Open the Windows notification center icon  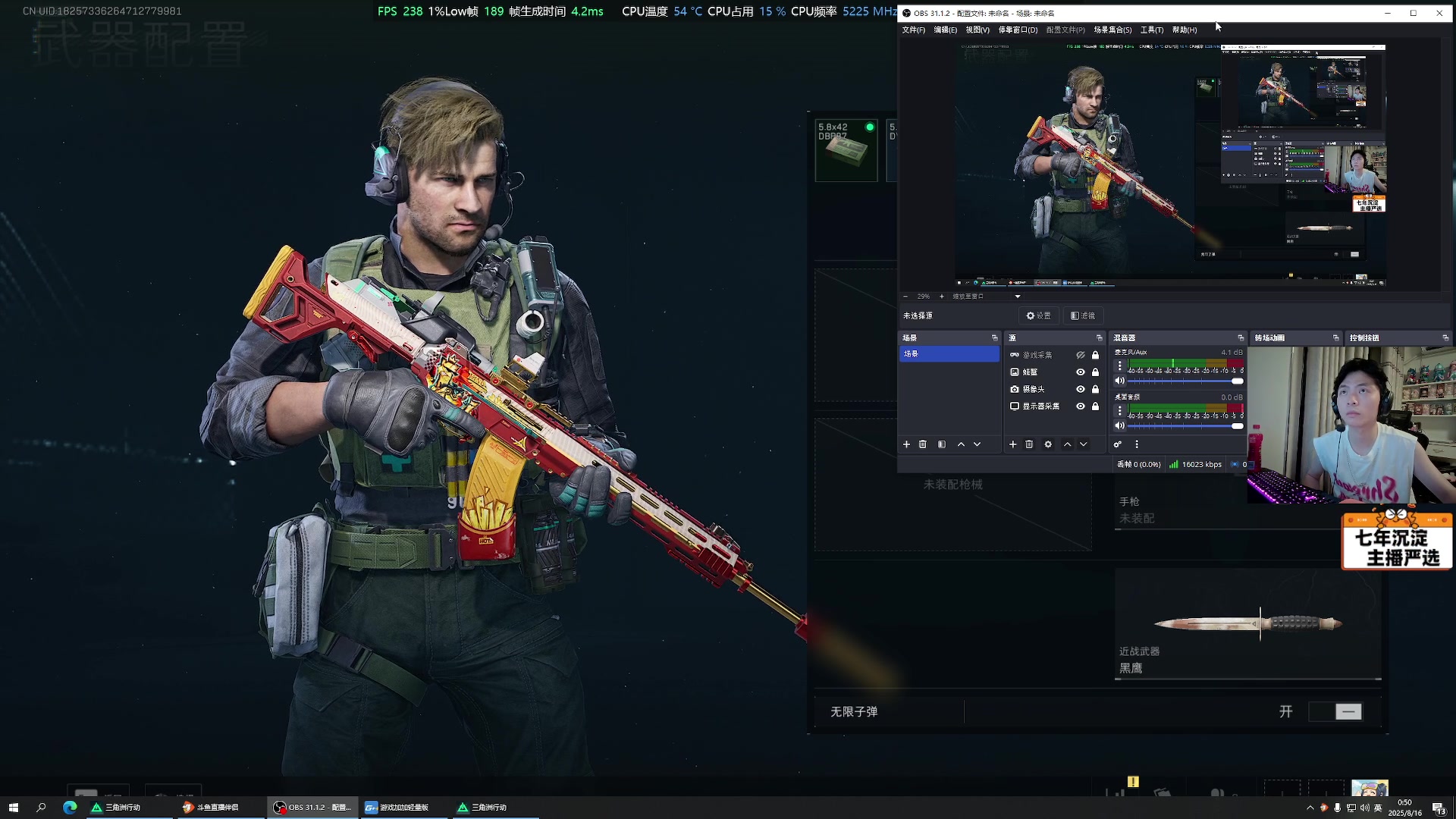[x=1438, y=808]
